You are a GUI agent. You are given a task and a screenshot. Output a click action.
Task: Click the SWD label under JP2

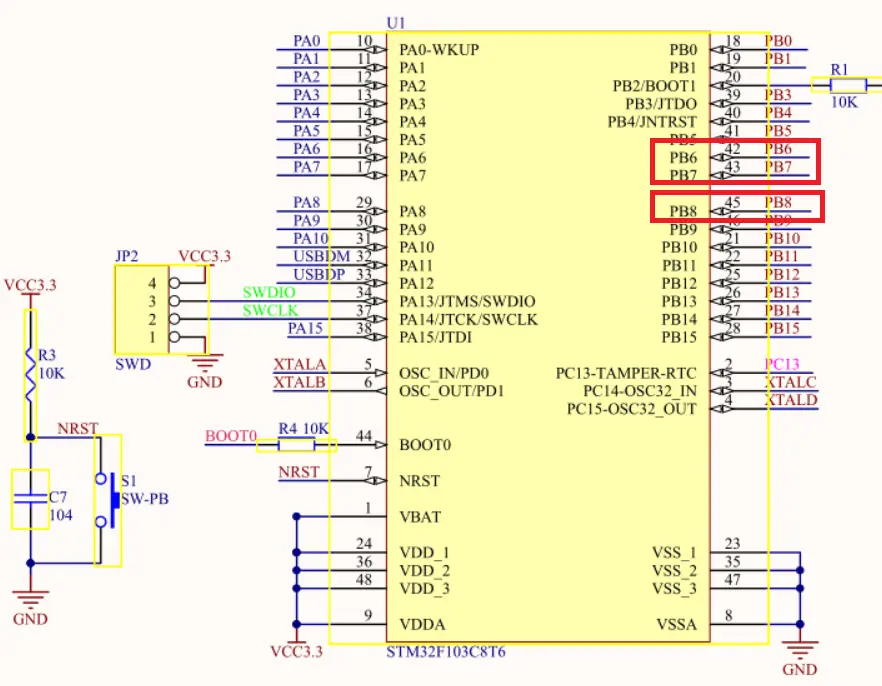(133, 364)
